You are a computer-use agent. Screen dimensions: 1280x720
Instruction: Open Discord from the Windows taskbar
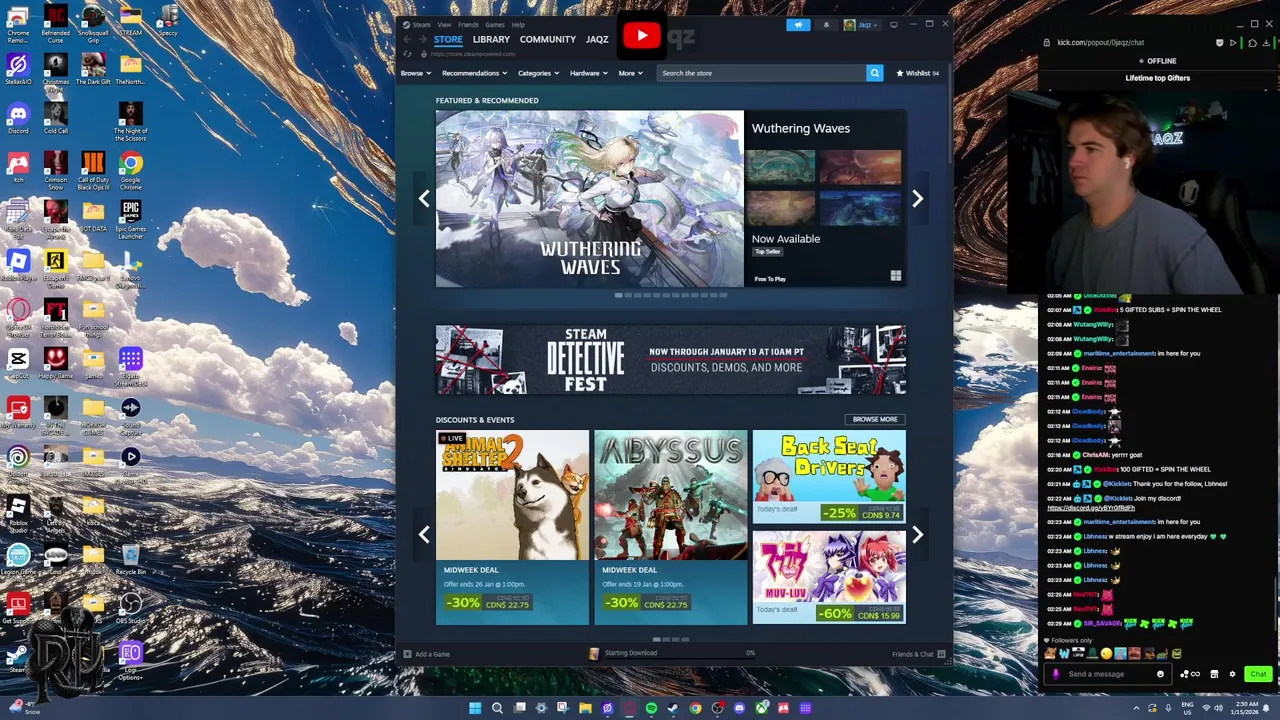739,708
